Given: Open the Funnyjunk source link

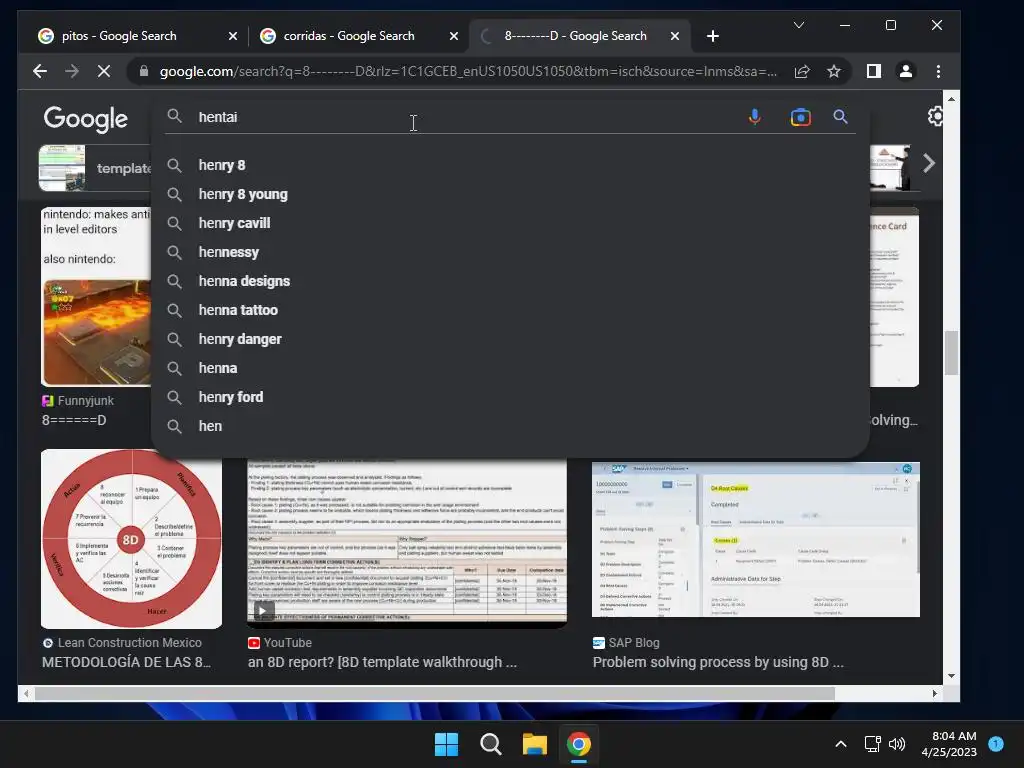Looking at the screenshot, I should pos(78,400).
